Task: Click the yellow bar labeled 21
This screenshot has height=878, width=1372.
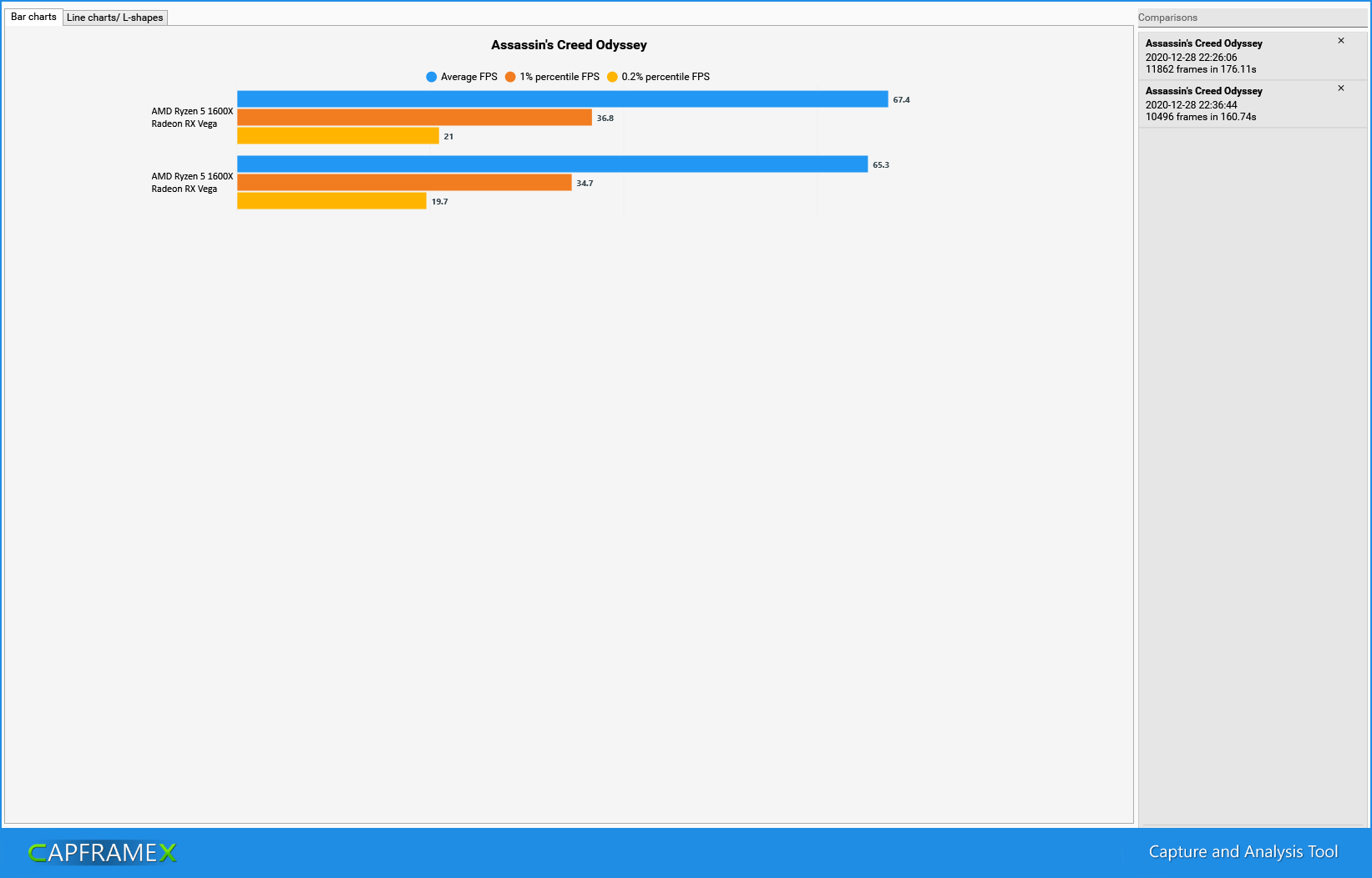Action: click(x=338, y=136)
